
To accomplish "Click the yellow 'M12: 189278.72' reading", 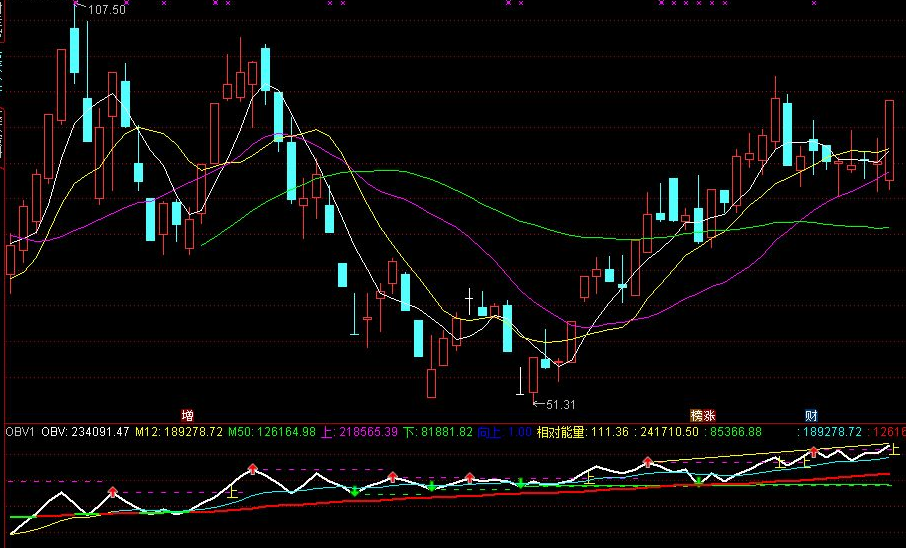I will tap(179, 432).
